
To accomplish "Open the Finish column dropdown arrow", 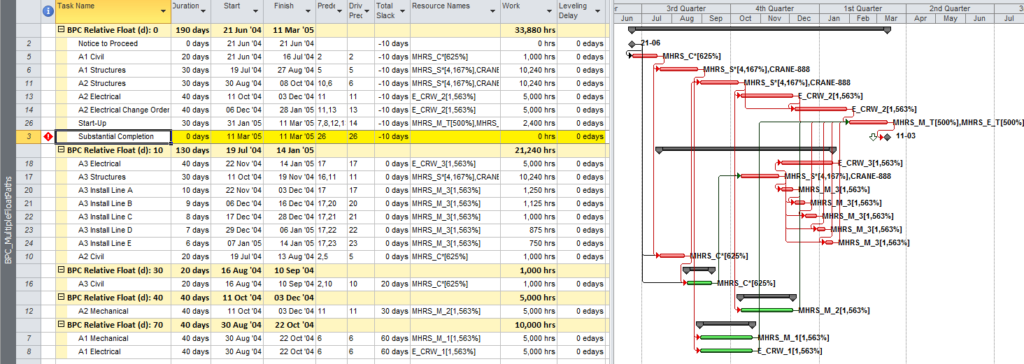I will (307, 12).
